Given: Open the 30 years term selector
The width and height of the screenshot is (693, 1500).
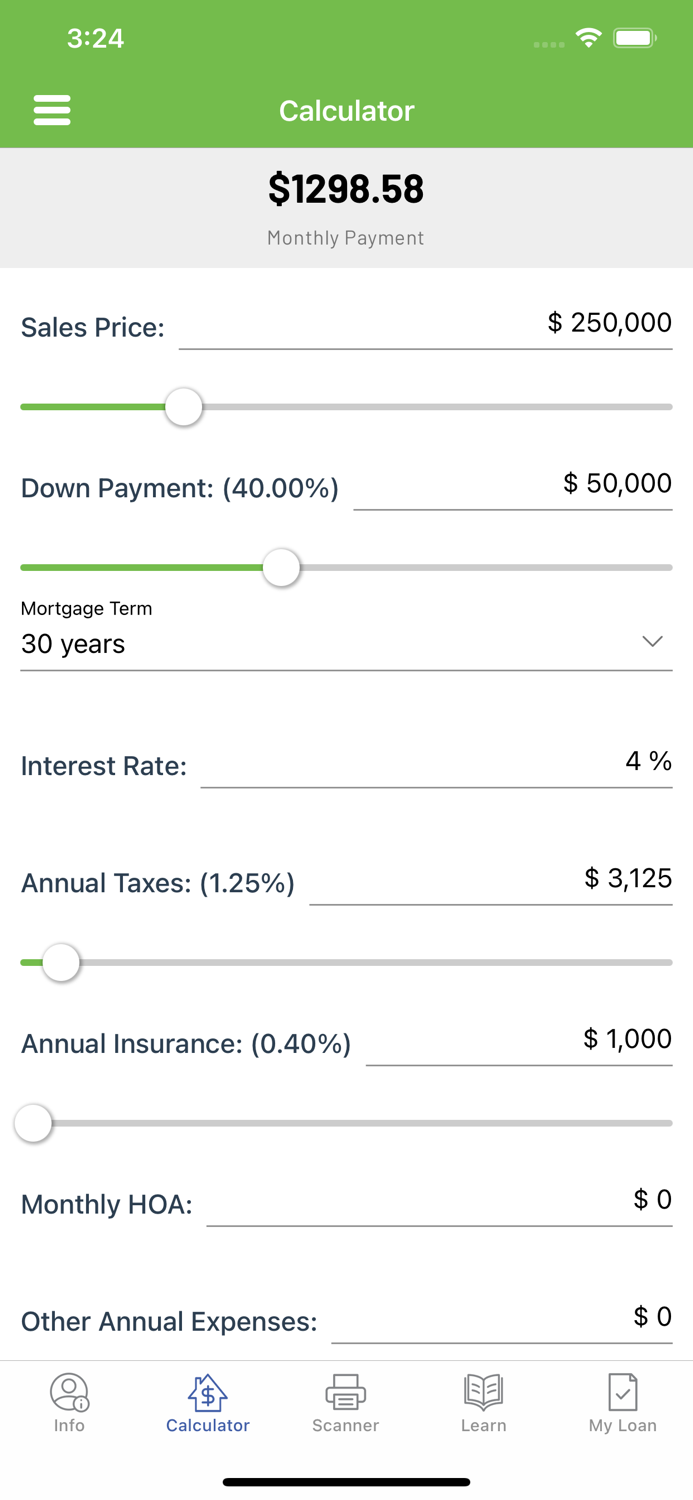Looking at the screenshot, I should coord(72,644).
